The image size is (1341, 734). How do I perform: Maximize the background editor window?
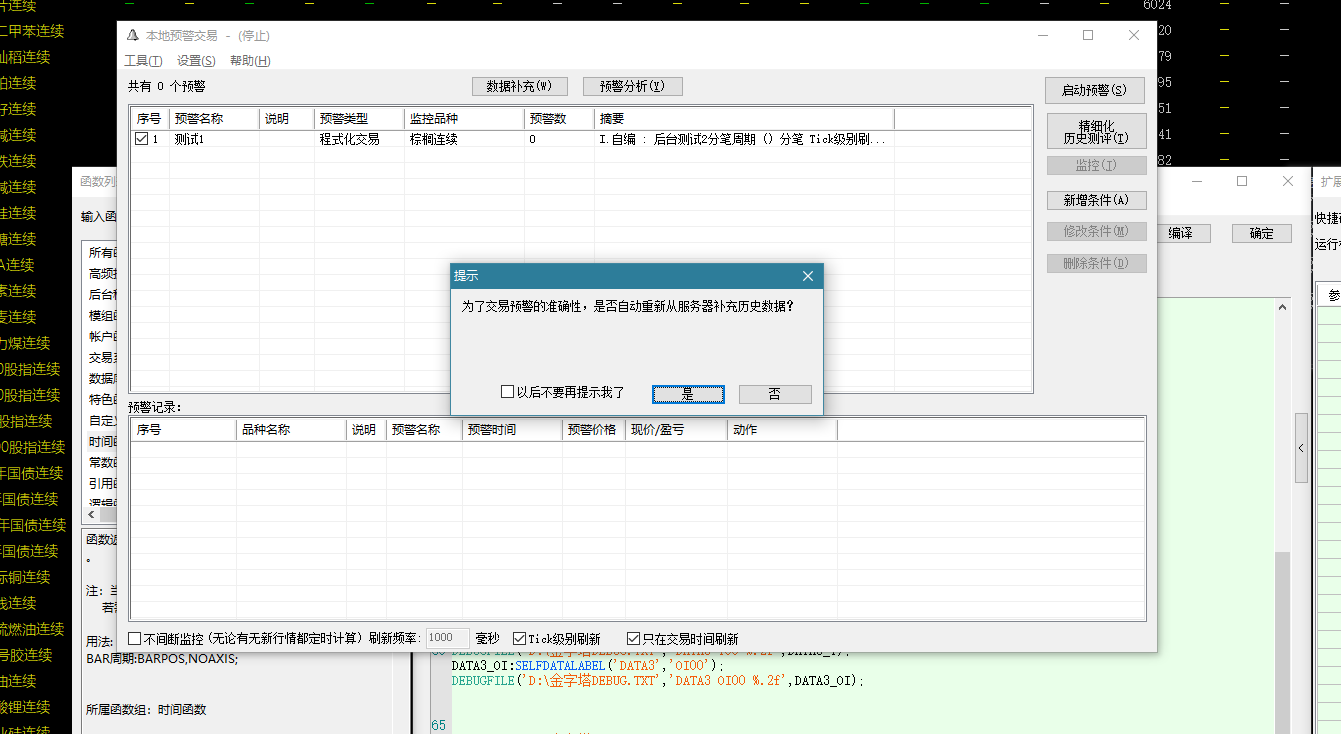[1242, 181]
